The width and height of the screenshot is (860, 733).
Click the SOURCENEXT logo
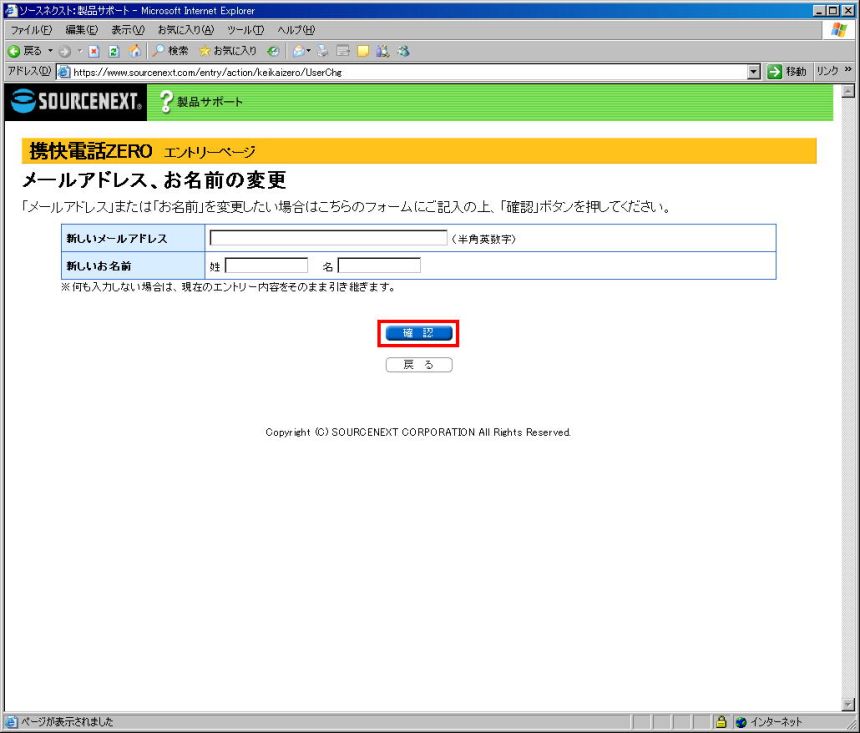click(76, 102)
